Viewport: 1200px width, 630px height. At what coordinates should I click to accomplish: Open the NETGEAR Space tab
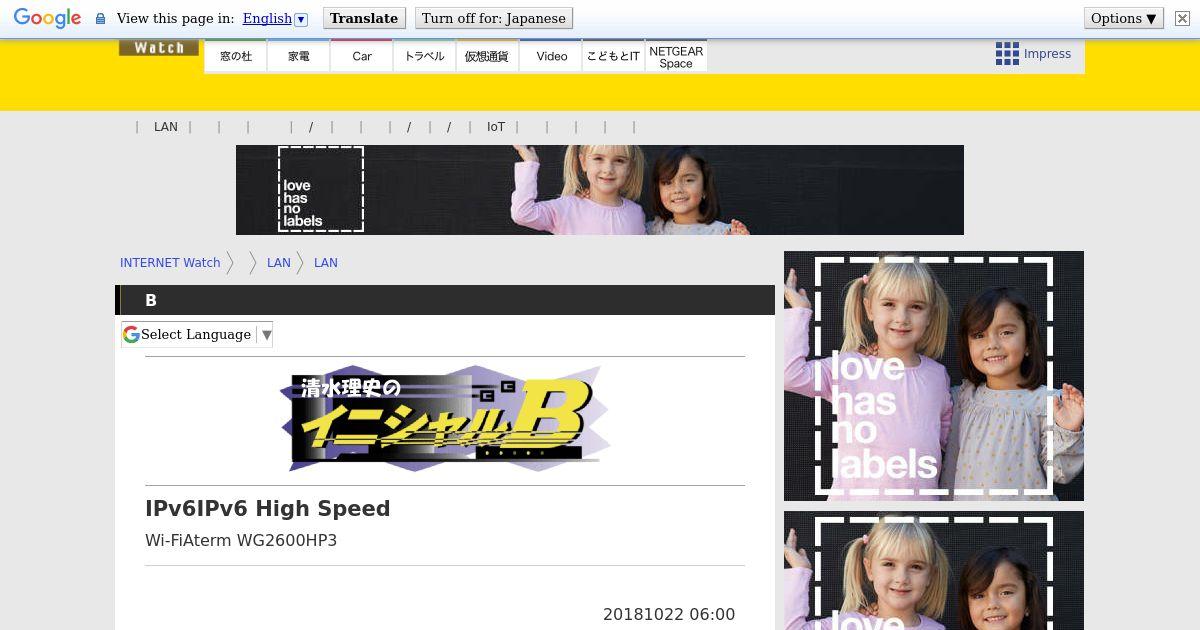click(x=676, y=56)
